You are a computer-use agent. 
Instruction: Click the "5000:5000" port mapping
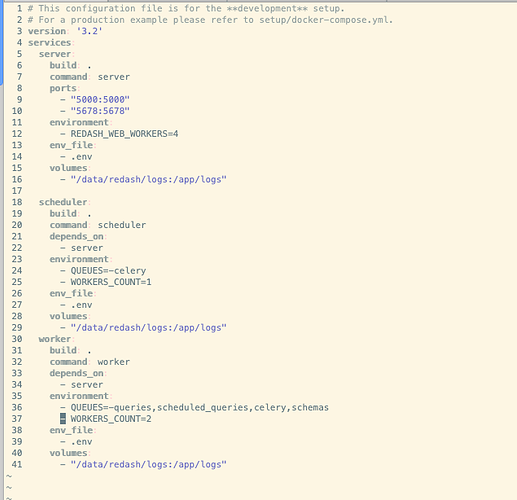pos(100,100)
